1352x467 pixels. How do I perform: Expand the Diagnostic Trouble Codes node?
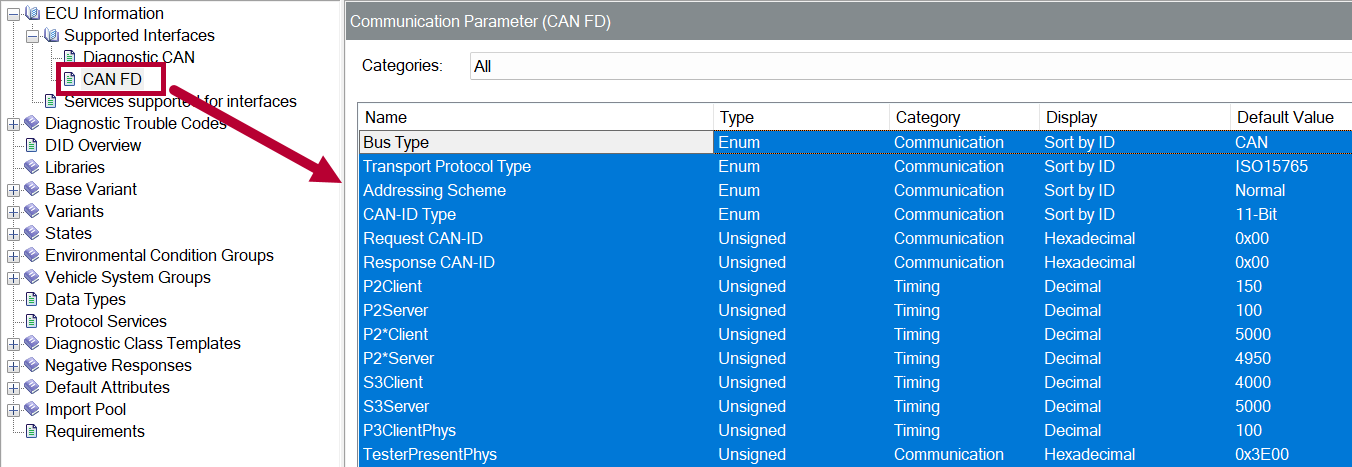(x=13, y=124)
